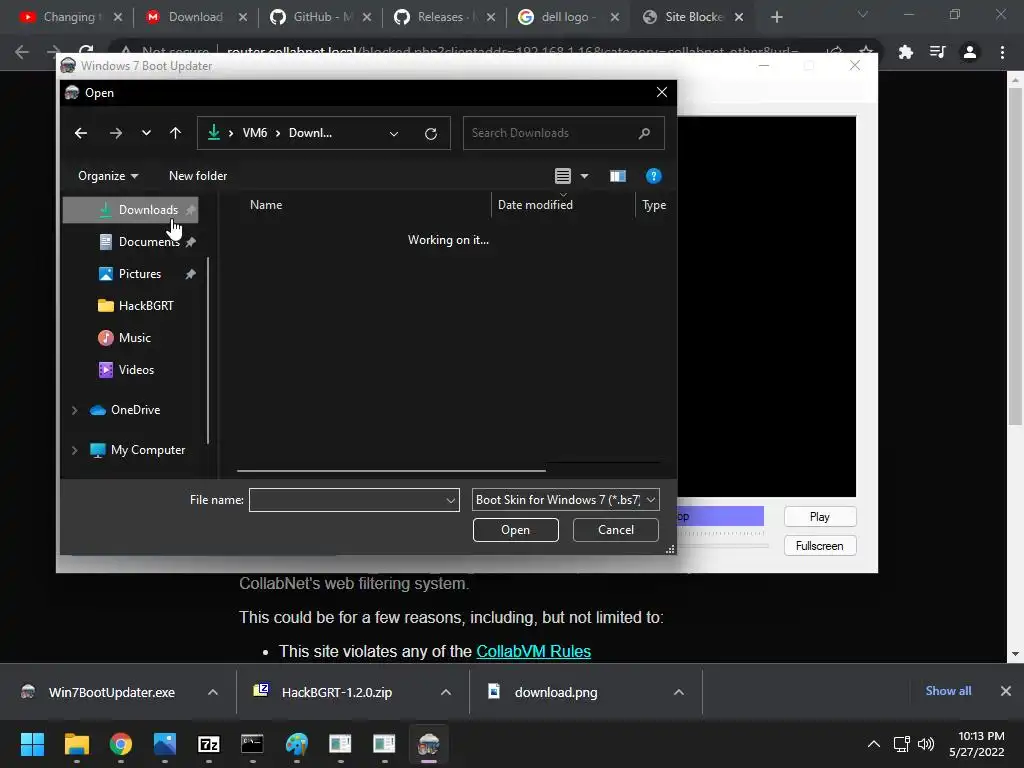Open the view options dropdown arrow
1024x768 pixels.
click(x=584, y=176)
